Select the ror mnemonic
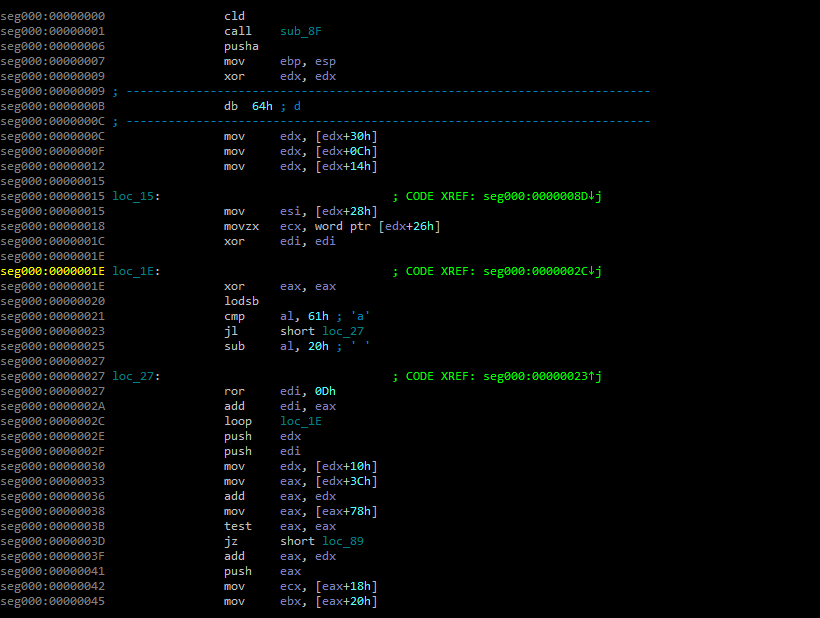Viewport: 820px width, 618px height. (x=234, y=391)
